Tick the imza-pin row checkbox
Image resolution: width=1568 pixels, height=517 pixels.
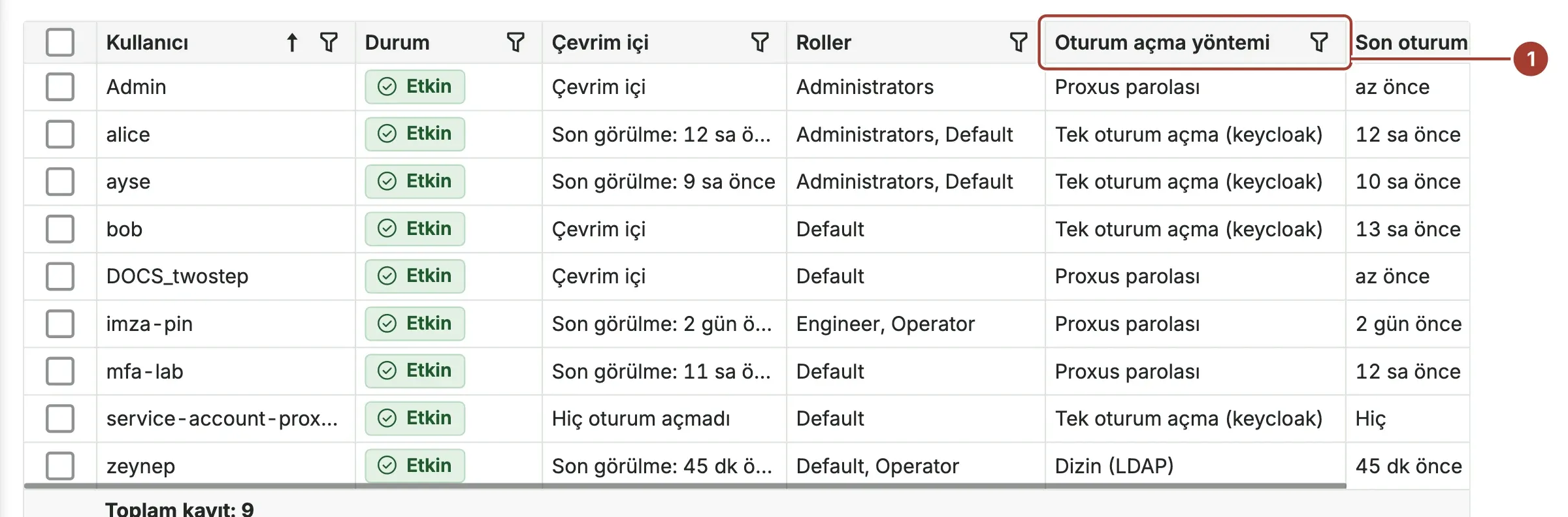coord(60,324)
